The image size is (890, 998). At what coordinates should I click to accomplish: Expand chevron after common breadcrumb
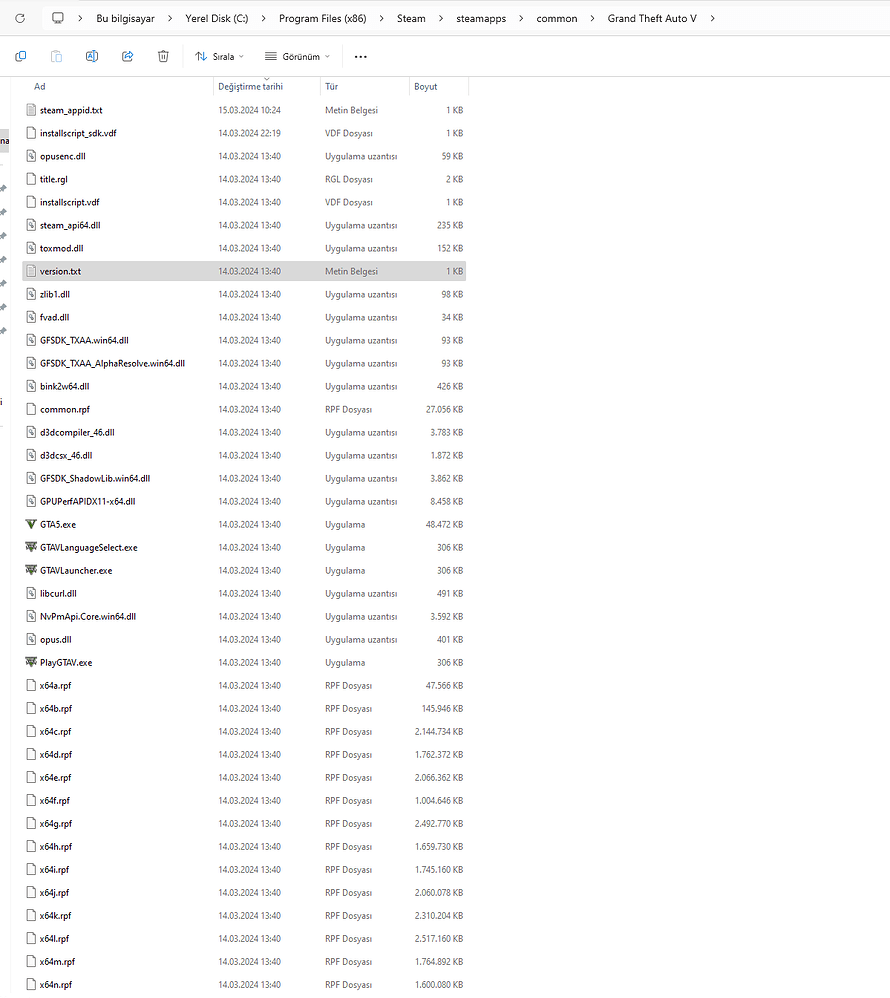(592, 18)
